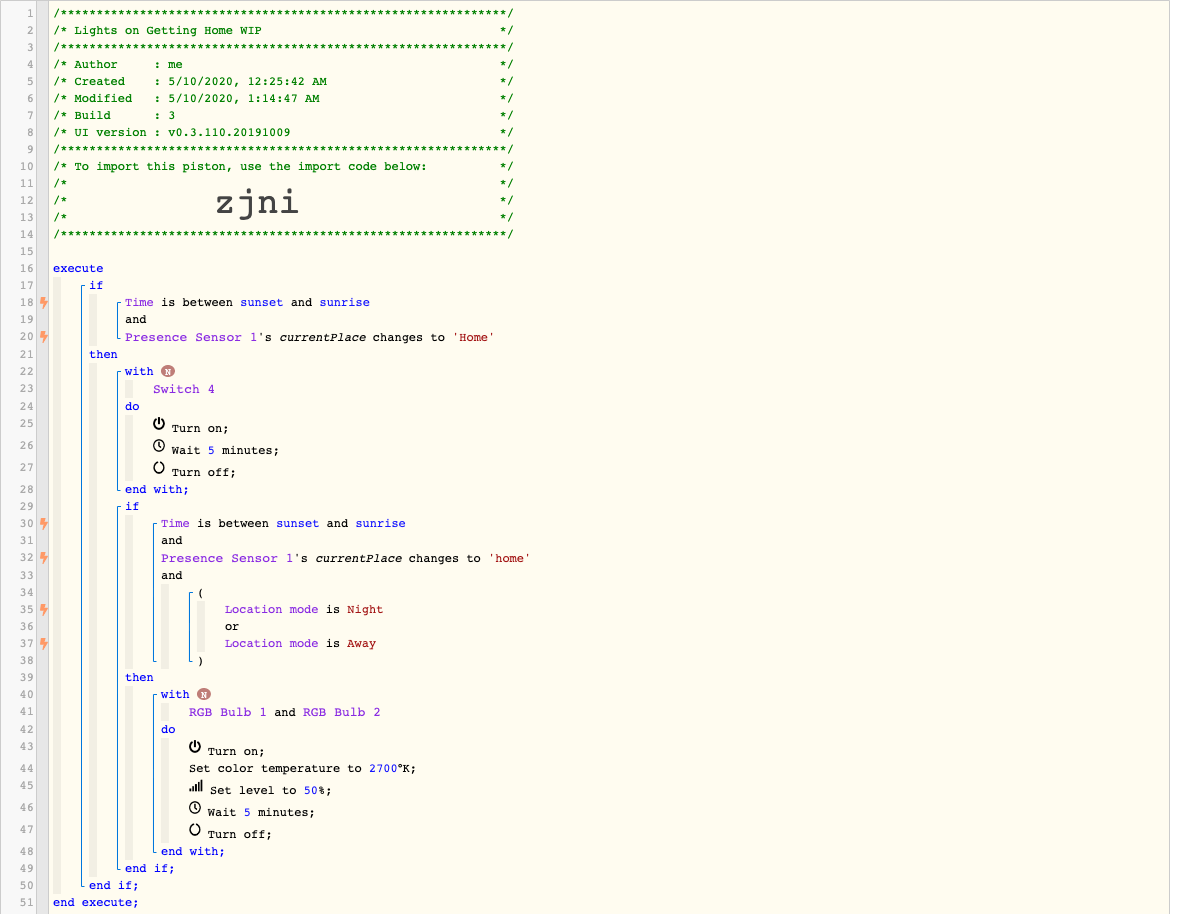Click the power-off icon on line 27 Turn off
Image resolution: width=1178 pixels, height=914 pixels.
coord(159,467)
